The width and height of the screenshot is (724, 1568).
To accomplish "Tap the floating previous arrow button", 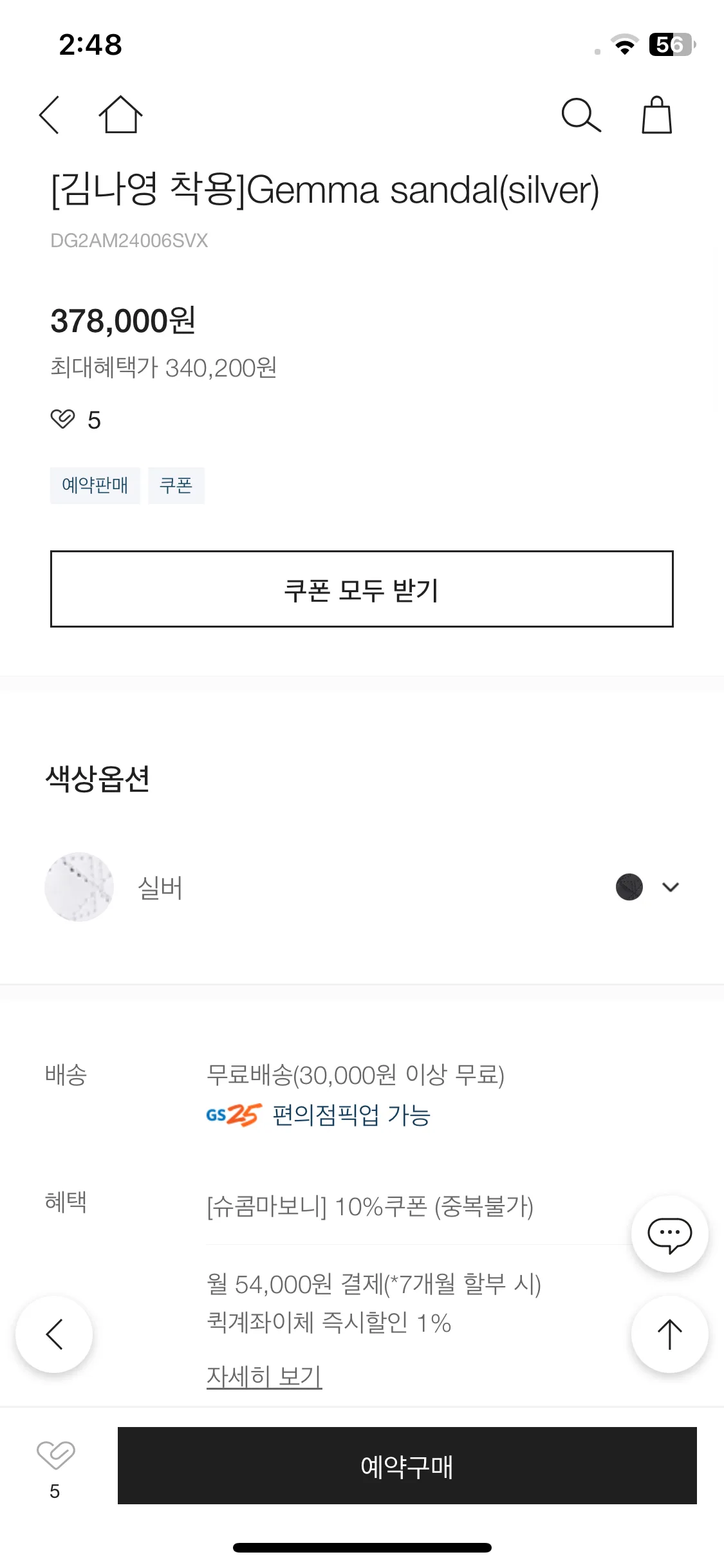I will 54,1334.
